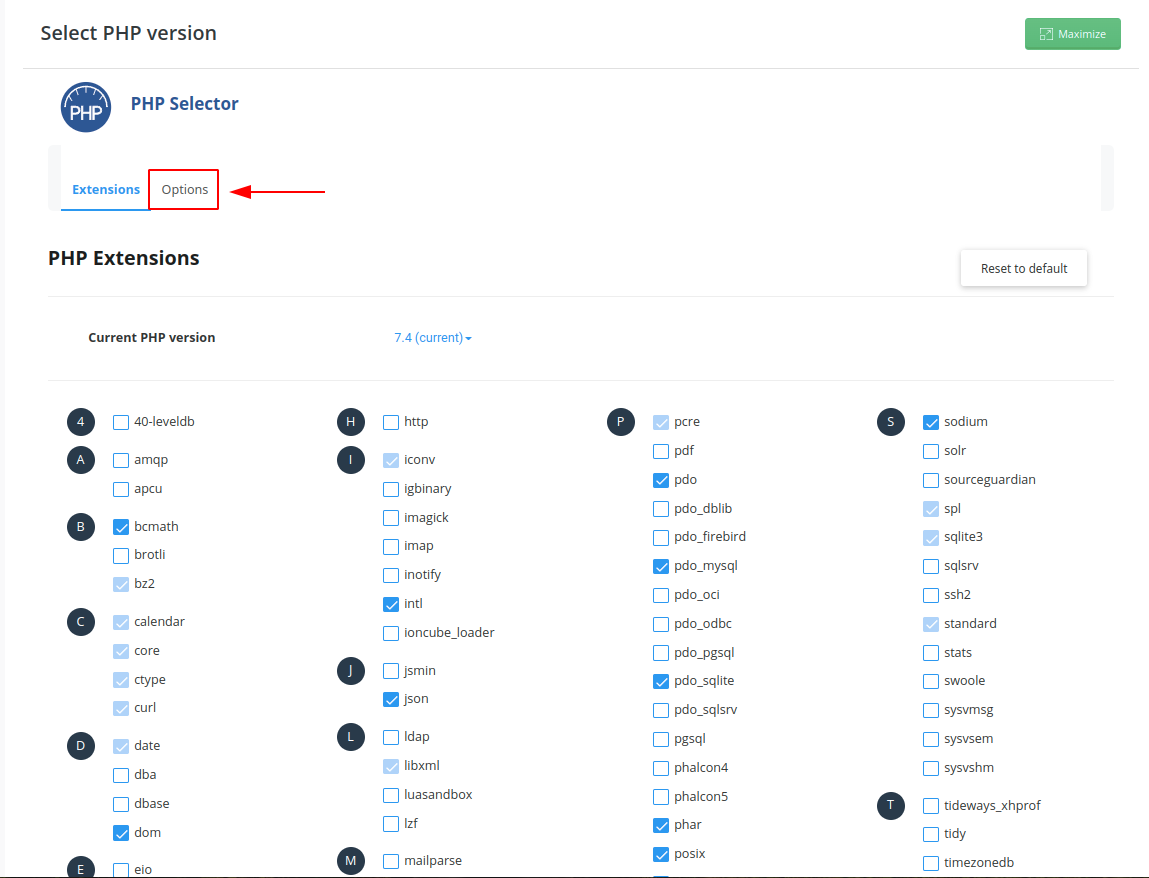Click the letter T section badge
The image size is (1149, 878).
(891, 805)
